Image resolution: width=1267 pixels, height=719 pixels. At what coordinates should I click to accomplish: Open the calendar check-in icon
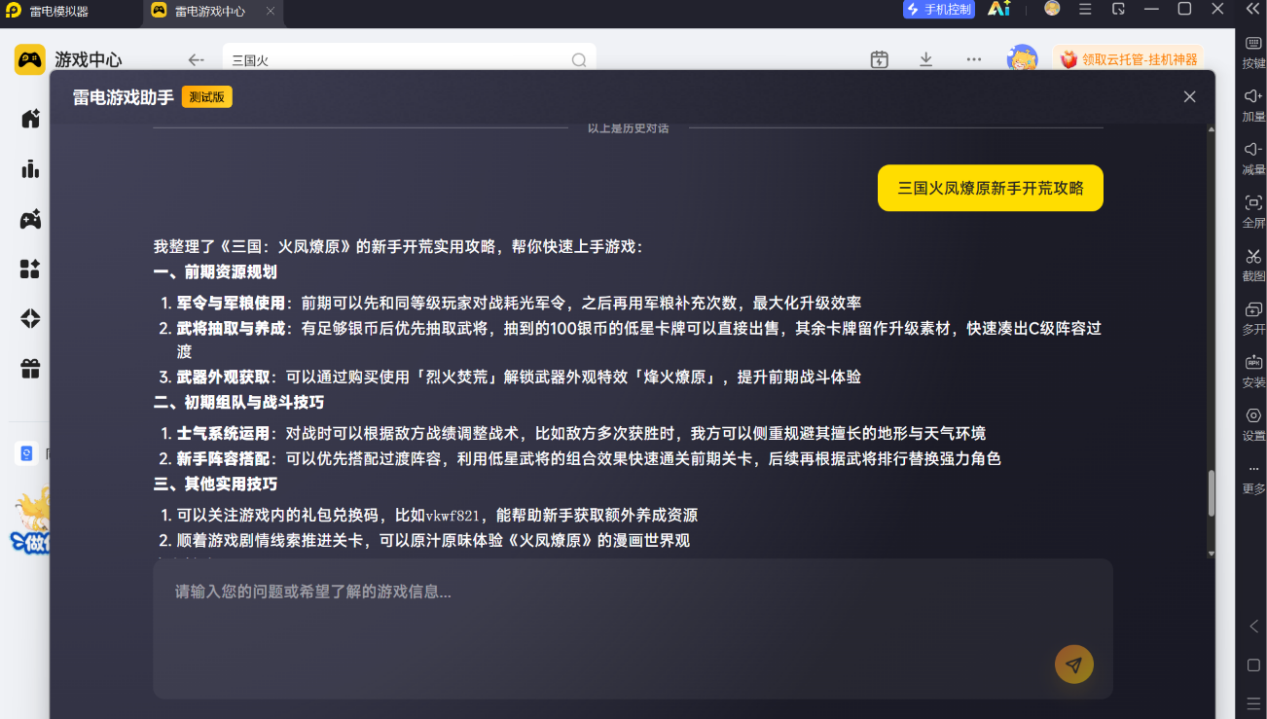pos(879,59)
